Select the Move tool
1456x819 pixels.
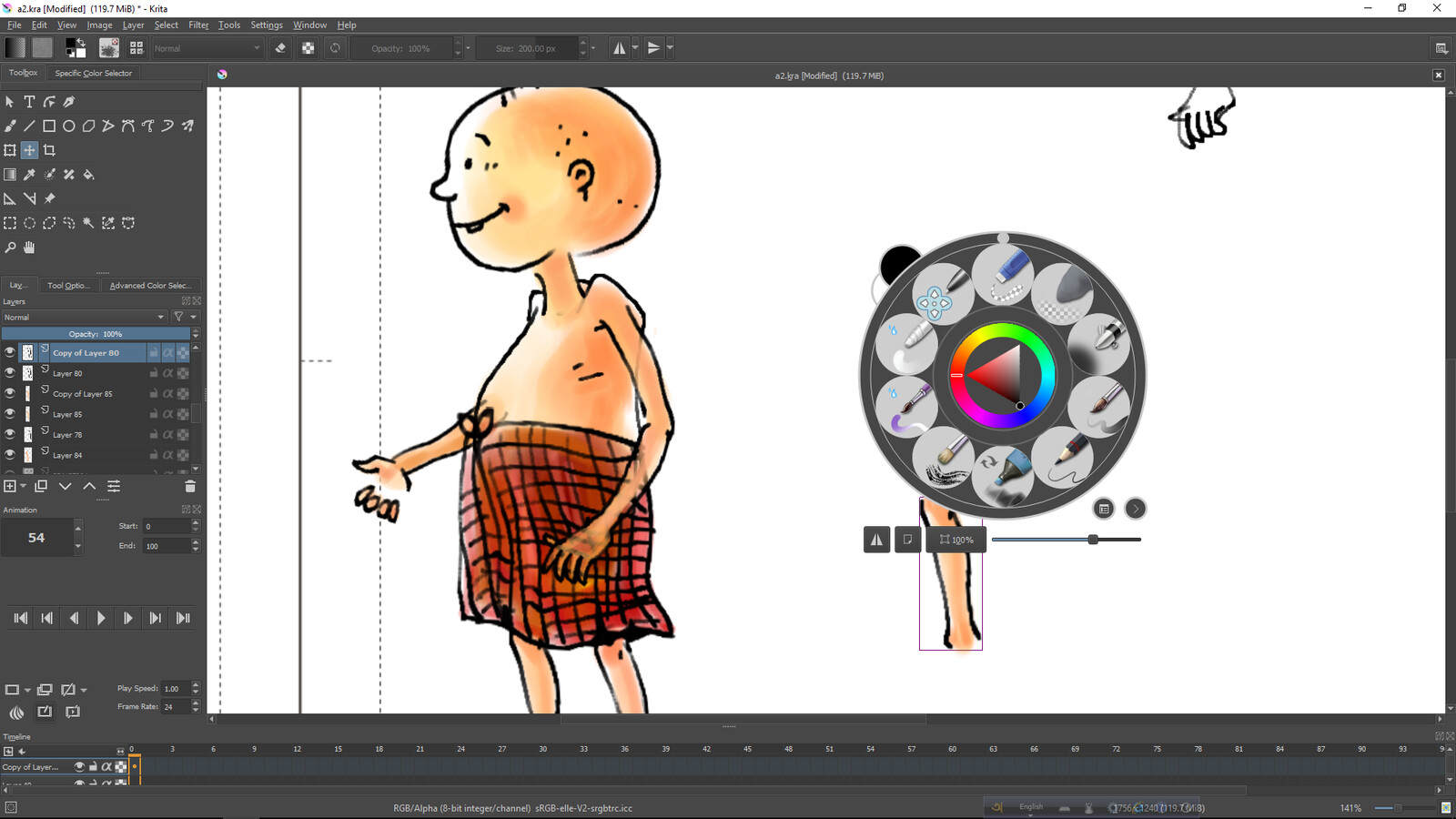[29, 150]
